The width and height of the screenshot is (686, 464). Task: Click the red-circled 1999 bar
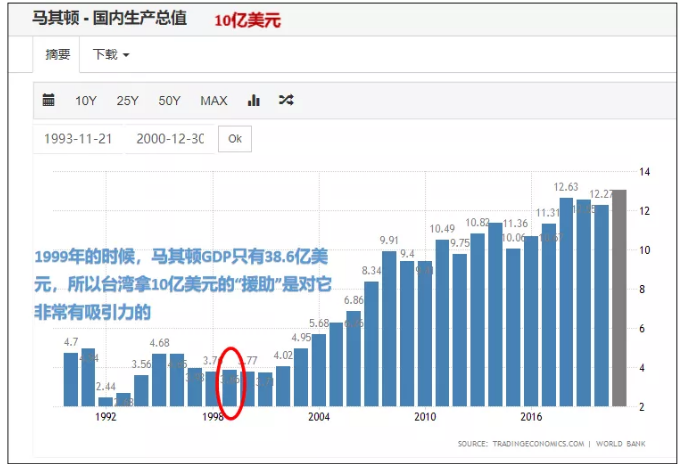230,388
